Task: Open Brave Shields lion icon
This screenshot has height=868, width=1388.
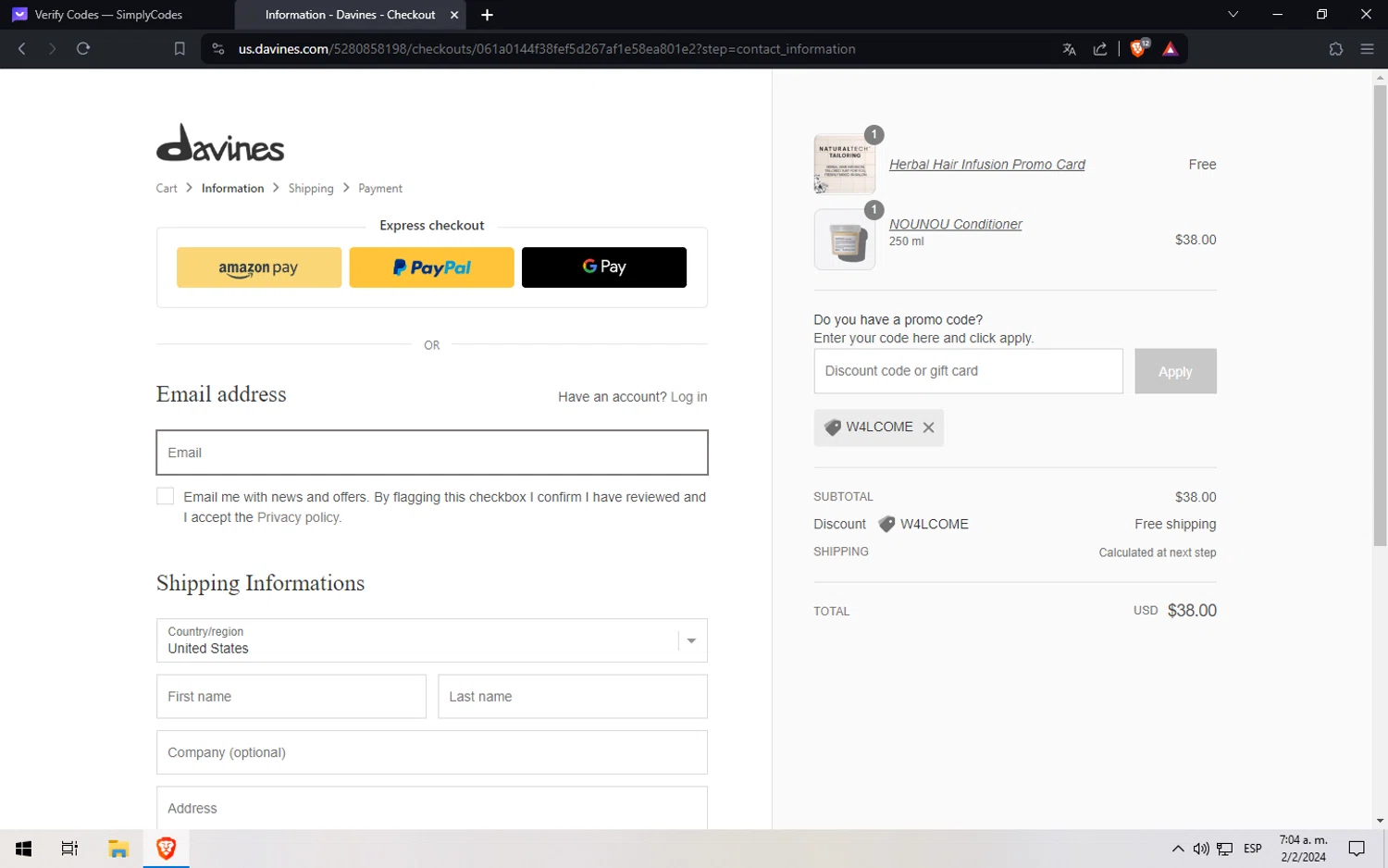Action: 1139,48
